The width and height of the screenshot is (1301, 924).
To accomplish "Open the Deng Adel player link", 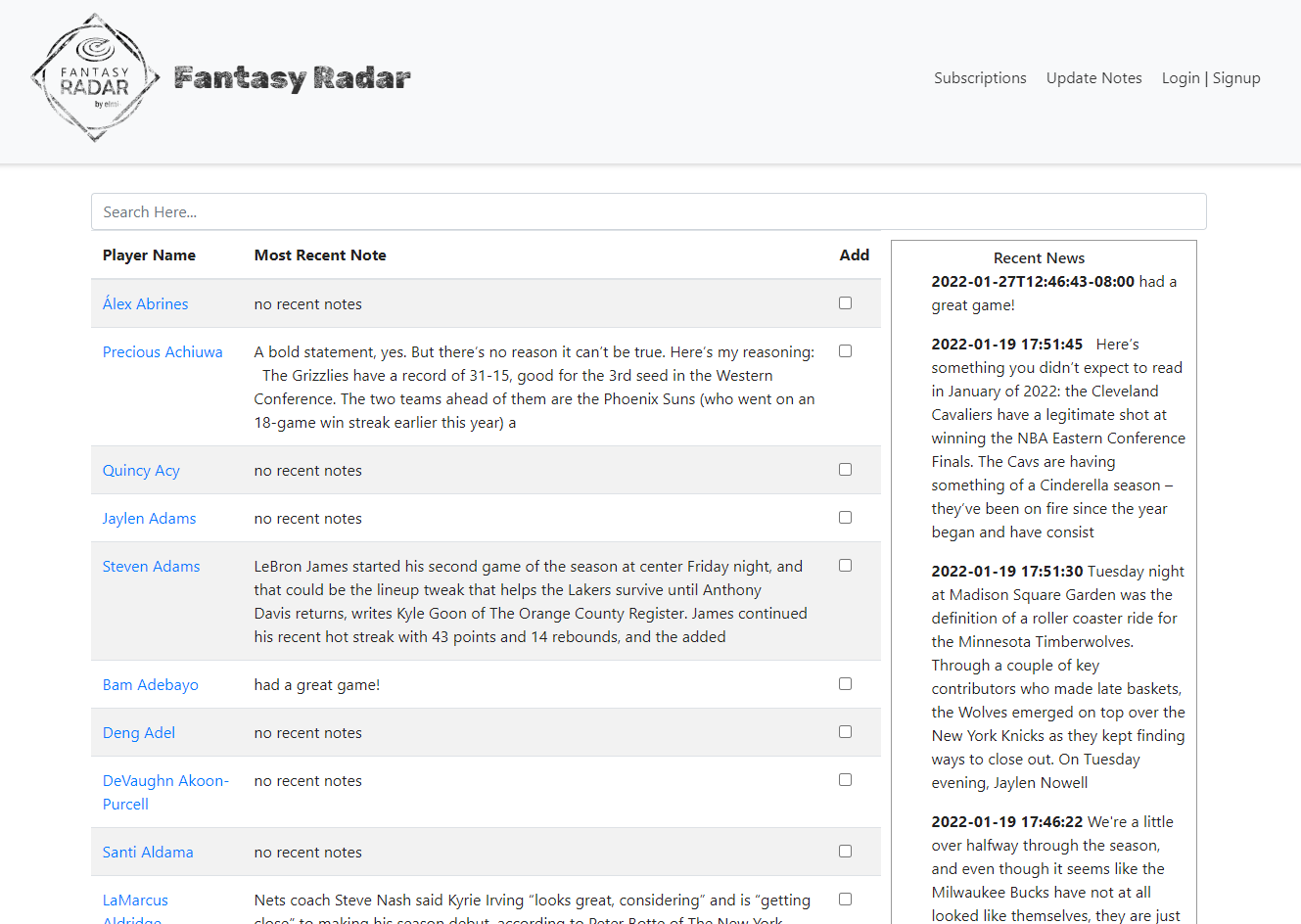I will pos(139,732).
